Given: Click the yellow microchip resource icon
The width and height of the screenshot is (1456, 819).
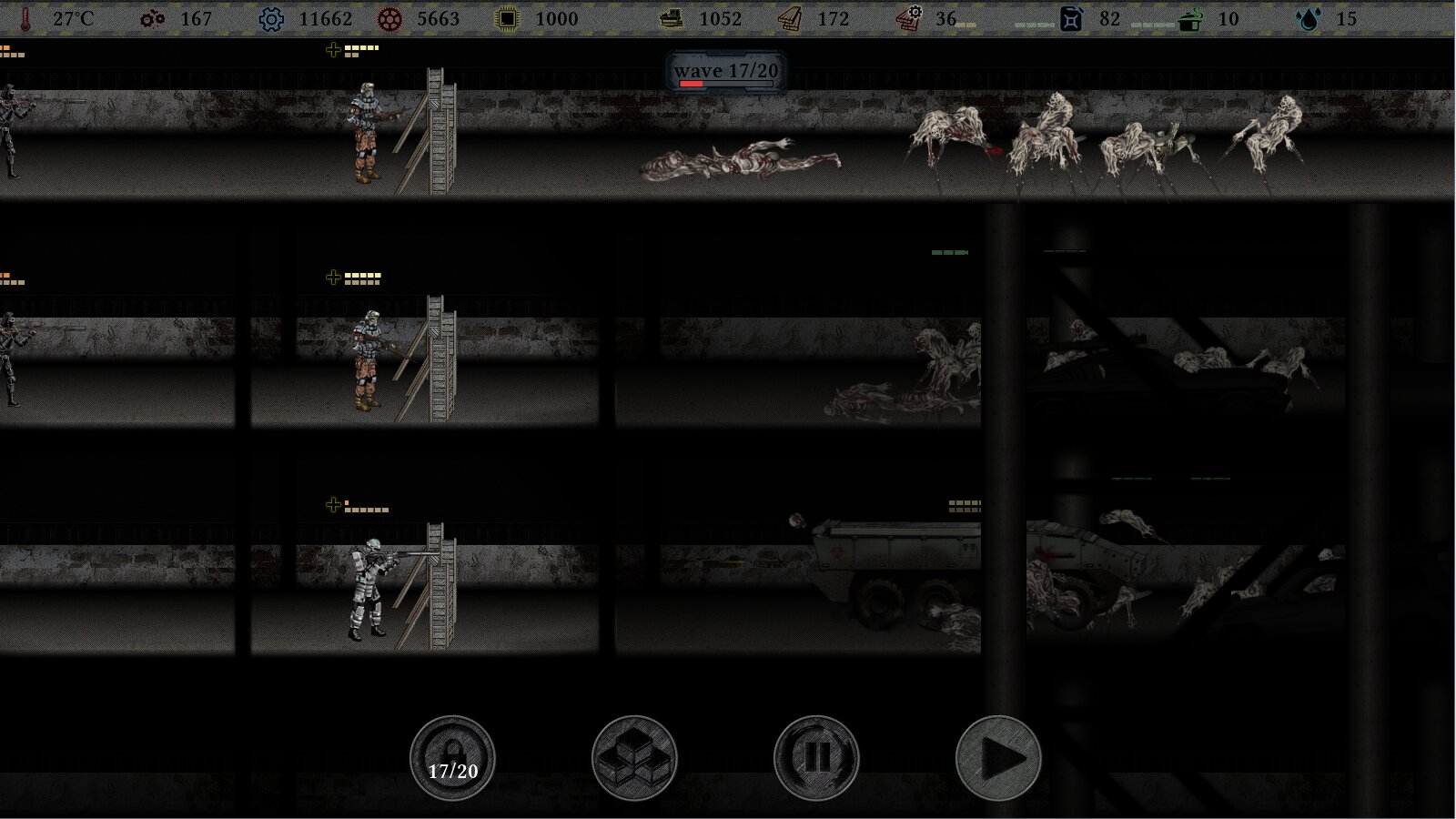Looking at the screenshot, I should coord(507,19).
